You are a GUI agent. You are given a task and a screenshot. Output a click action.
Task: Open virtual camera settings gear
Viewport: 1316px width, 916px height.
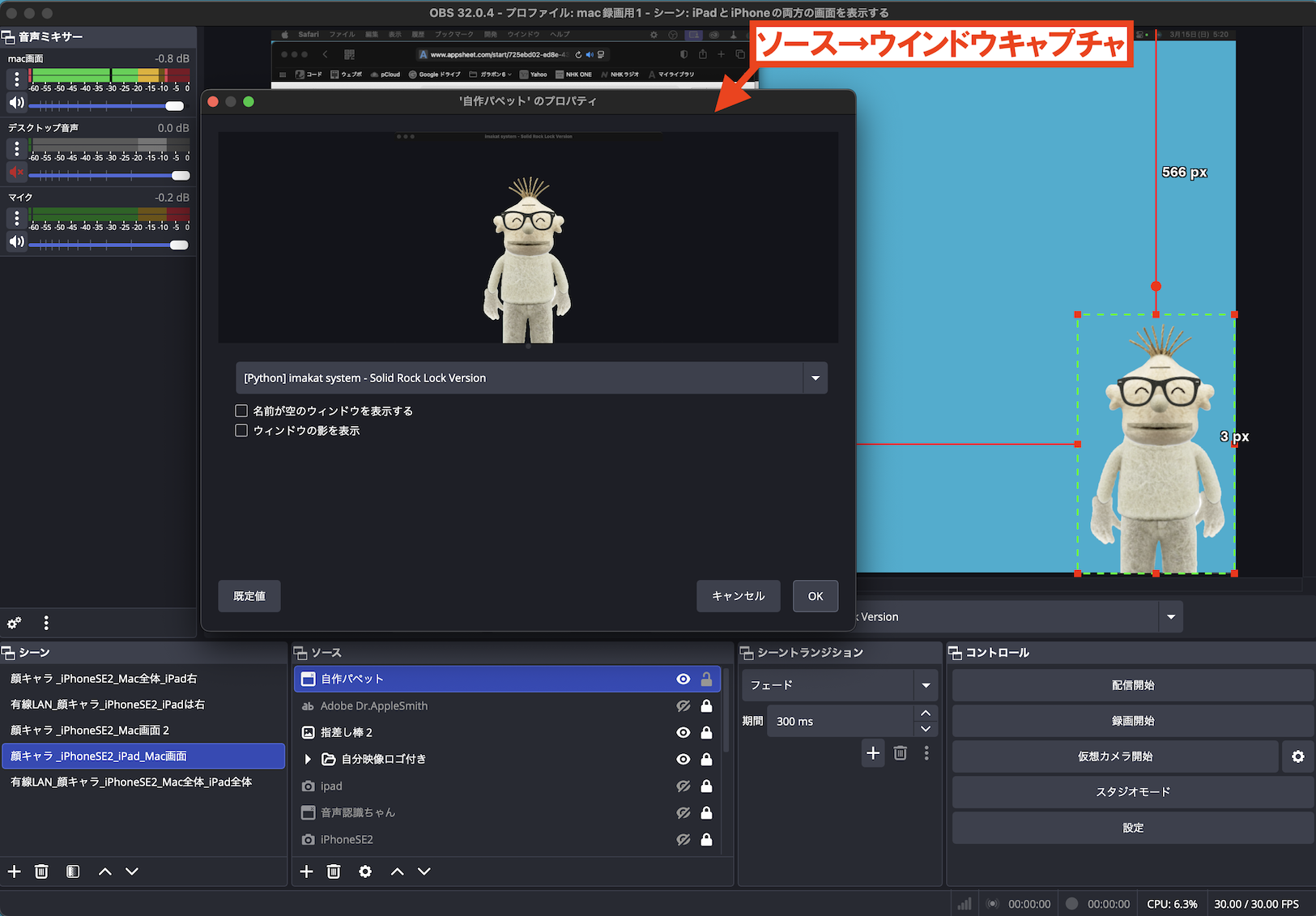[x=1297, y=756]
